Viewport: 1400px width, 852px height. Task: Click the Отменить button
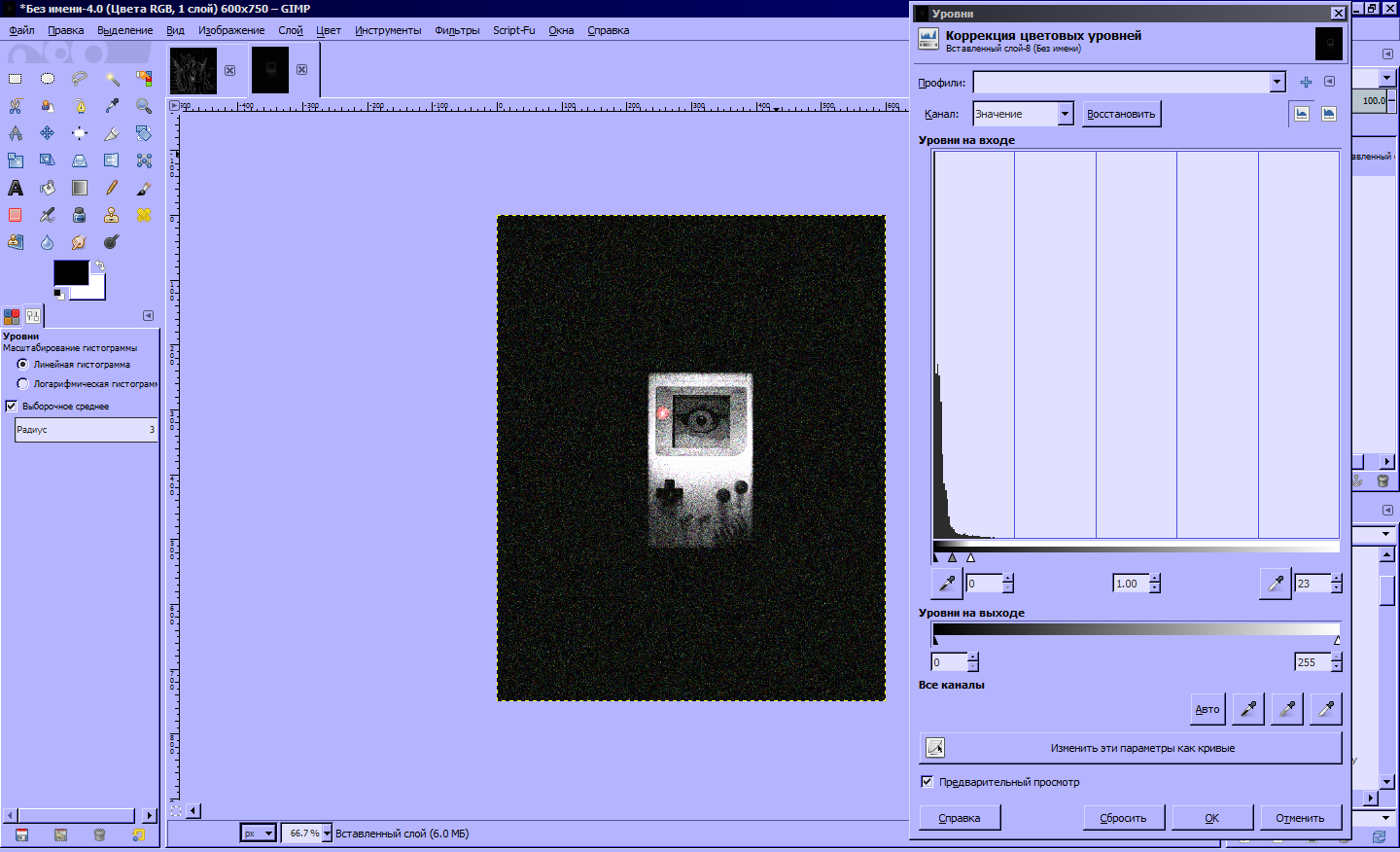pyautogui.click(x=1300, y=818)
